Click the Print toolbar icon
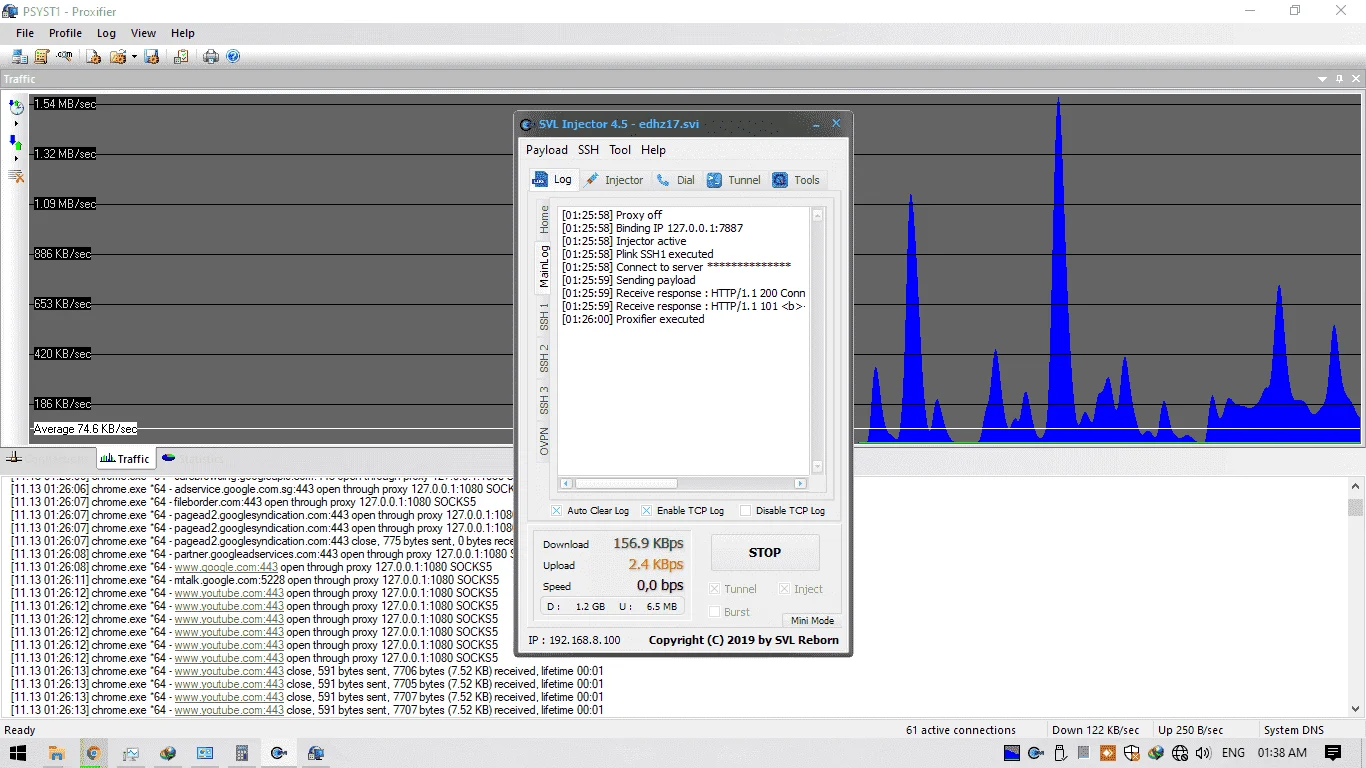Viewport: 1366px width, 768px height. click(x=211, y=56)
